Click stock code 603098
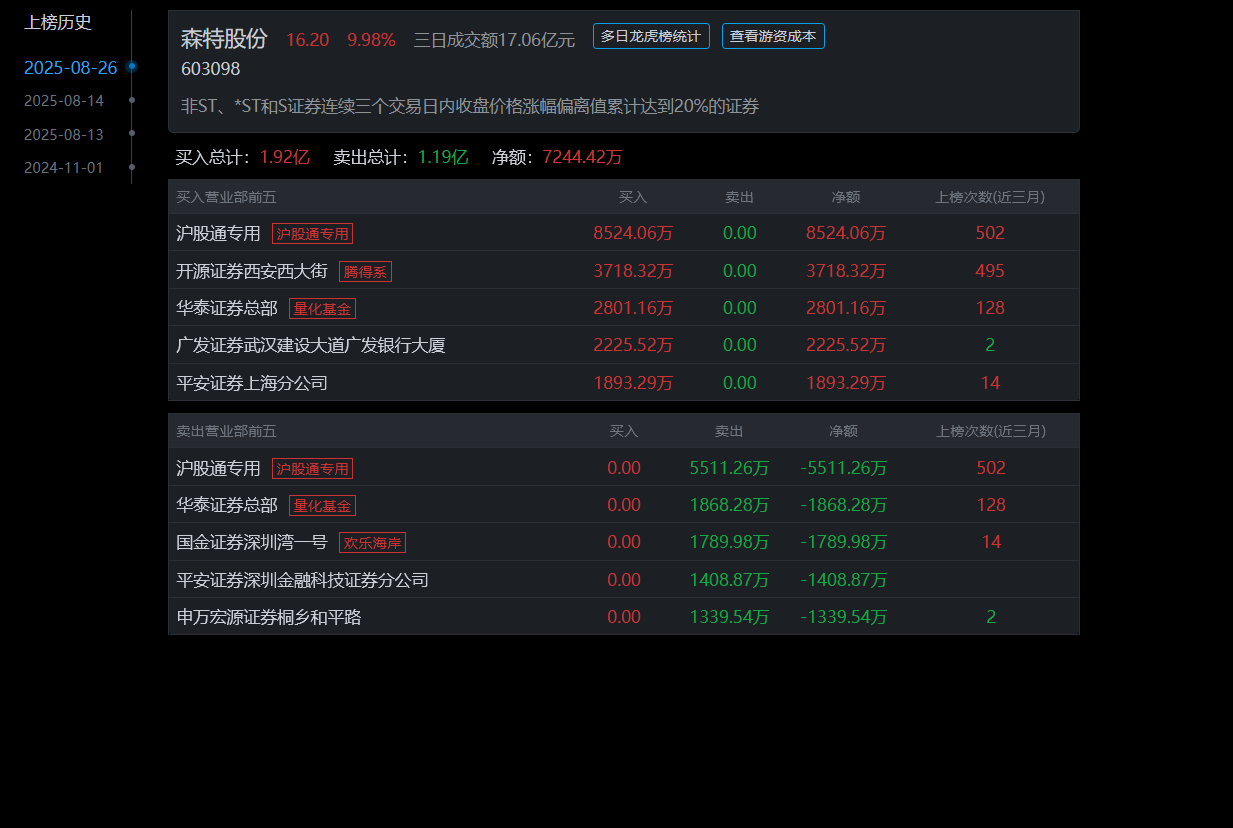The width and height of the screenshot is (1233, 828). pos(211,69)
